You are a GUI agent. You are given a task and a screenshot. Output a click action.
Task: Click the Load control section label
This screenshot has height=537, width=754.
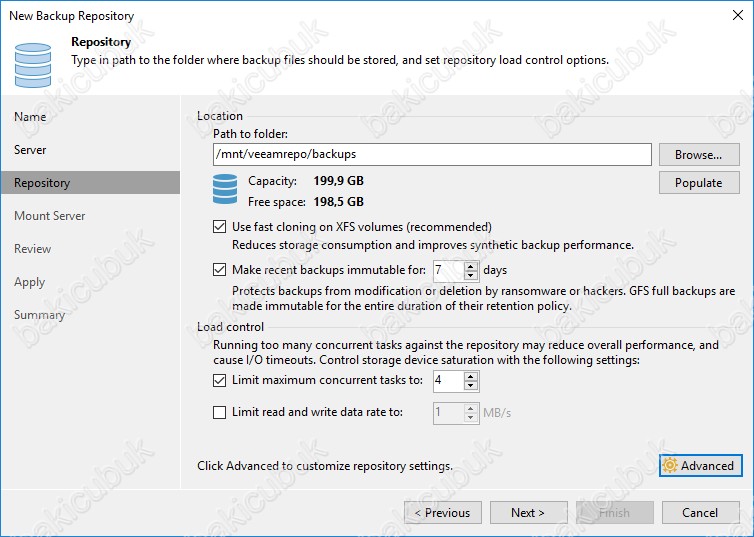pos(230,327)
